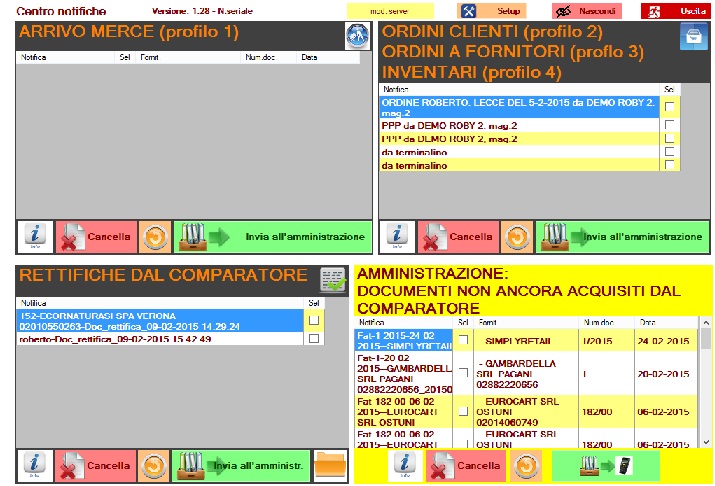The height and width of the screenshot is (486, 715).
Task: Open Info in Ordini Clienti panel
Action: click(x=397, y=237)
